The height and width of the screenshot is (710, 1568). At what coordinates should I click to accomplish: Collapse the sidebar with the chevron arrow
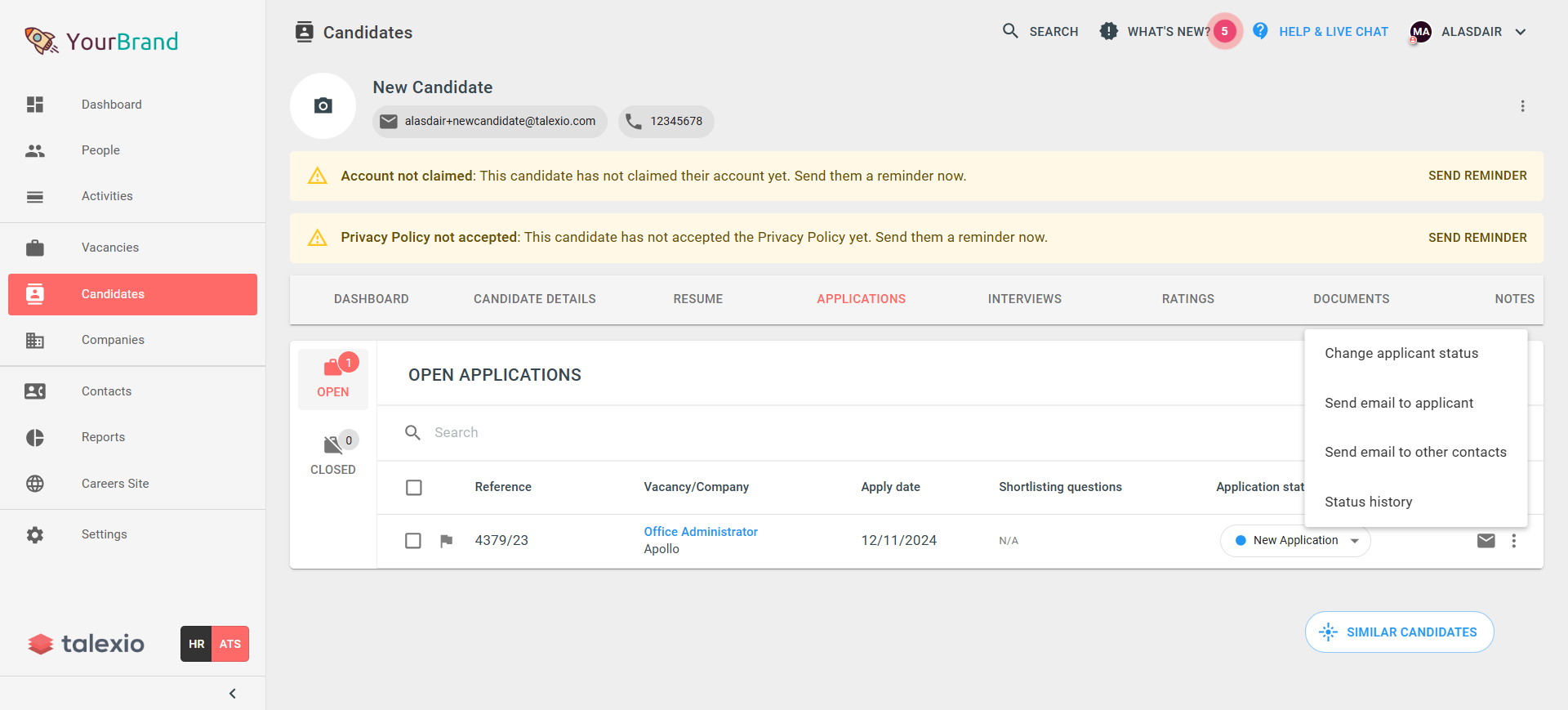coord(233,694)
